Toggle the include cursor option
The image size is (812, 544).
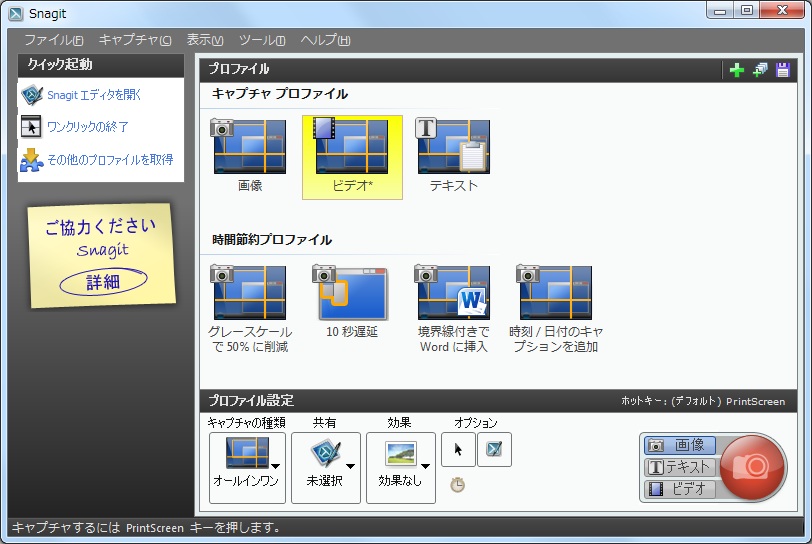click(458, 449)
